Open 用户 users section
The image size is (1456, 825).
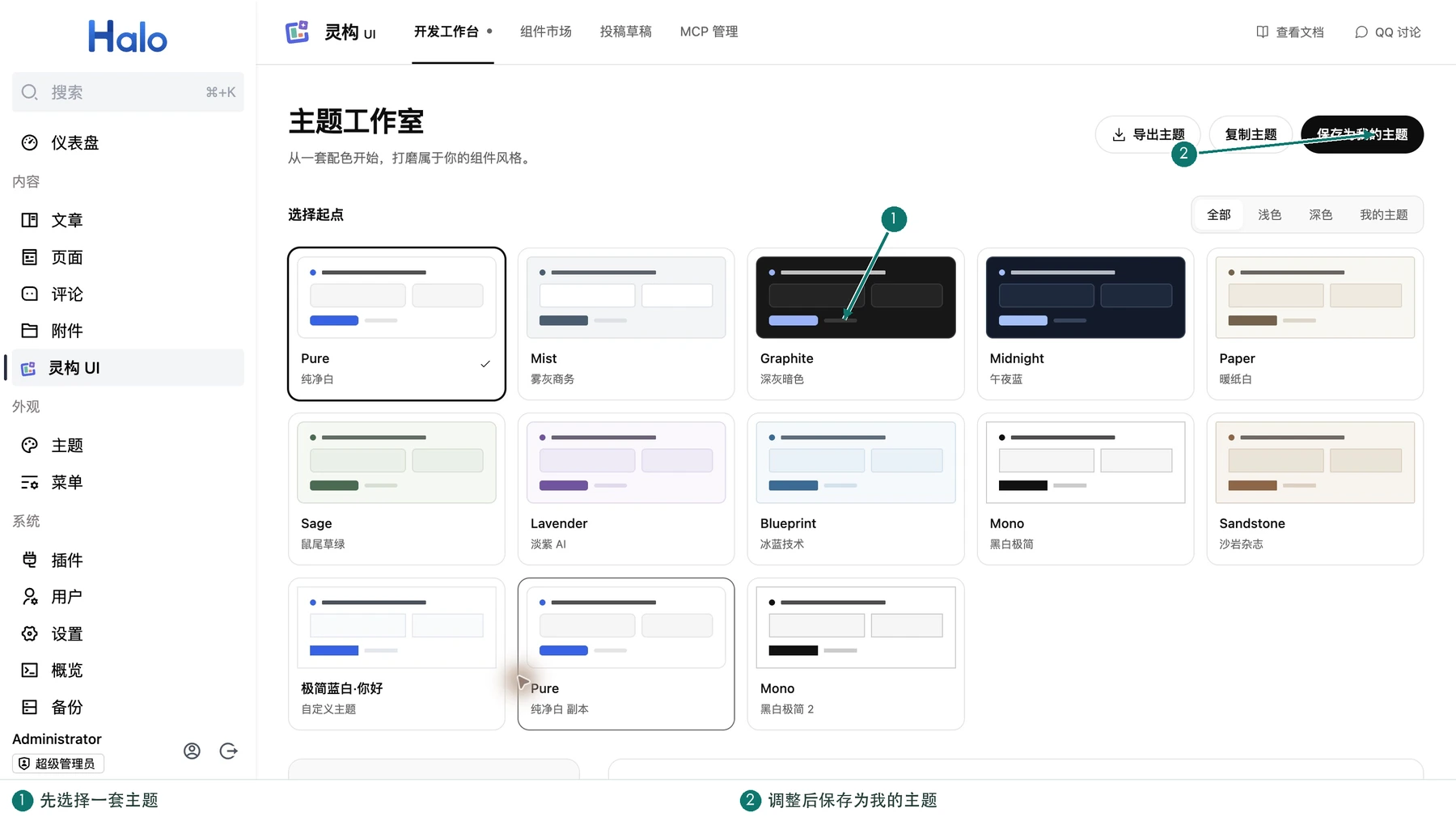pyautogui.click(x=128, y=597)
